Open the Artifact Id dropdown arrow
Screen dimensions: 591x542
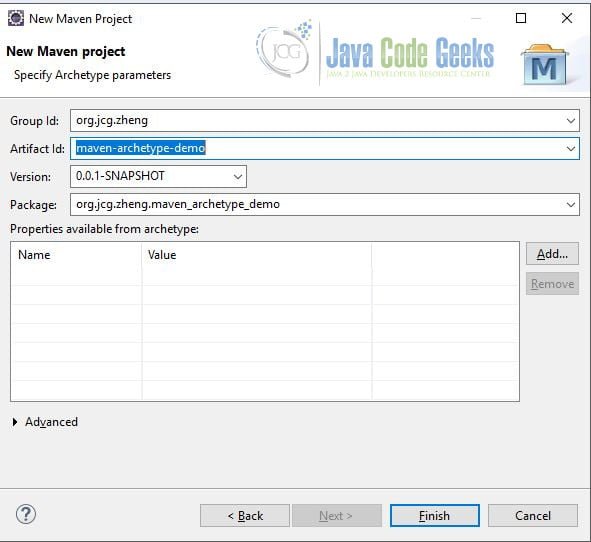coord(571,149)
